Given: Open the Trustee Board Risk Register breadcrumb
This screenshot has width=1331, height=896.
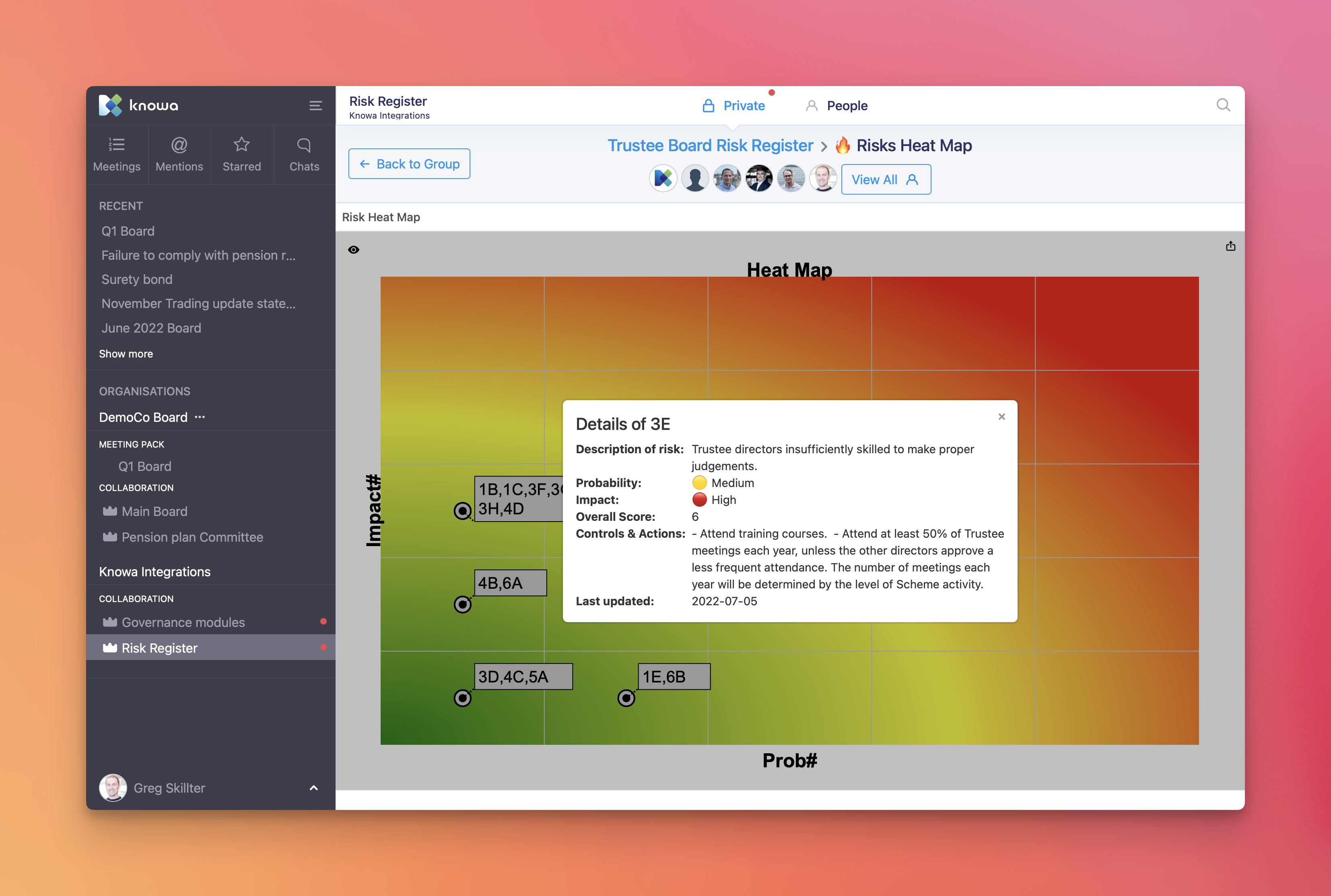Looking at the screenshot, I should tap(710, 145).
